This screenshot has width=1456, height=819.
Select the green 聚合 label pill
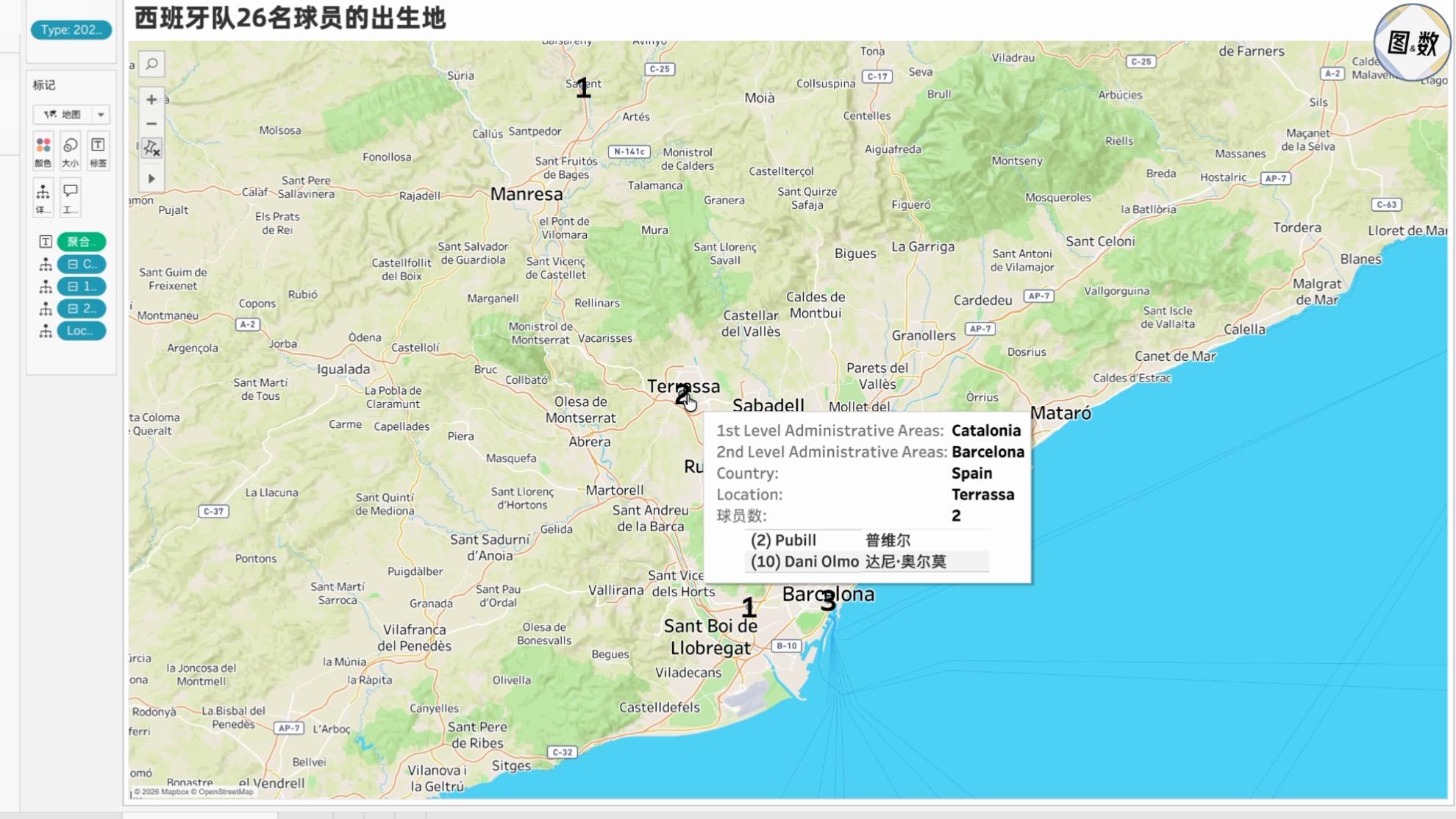point(82,241)
